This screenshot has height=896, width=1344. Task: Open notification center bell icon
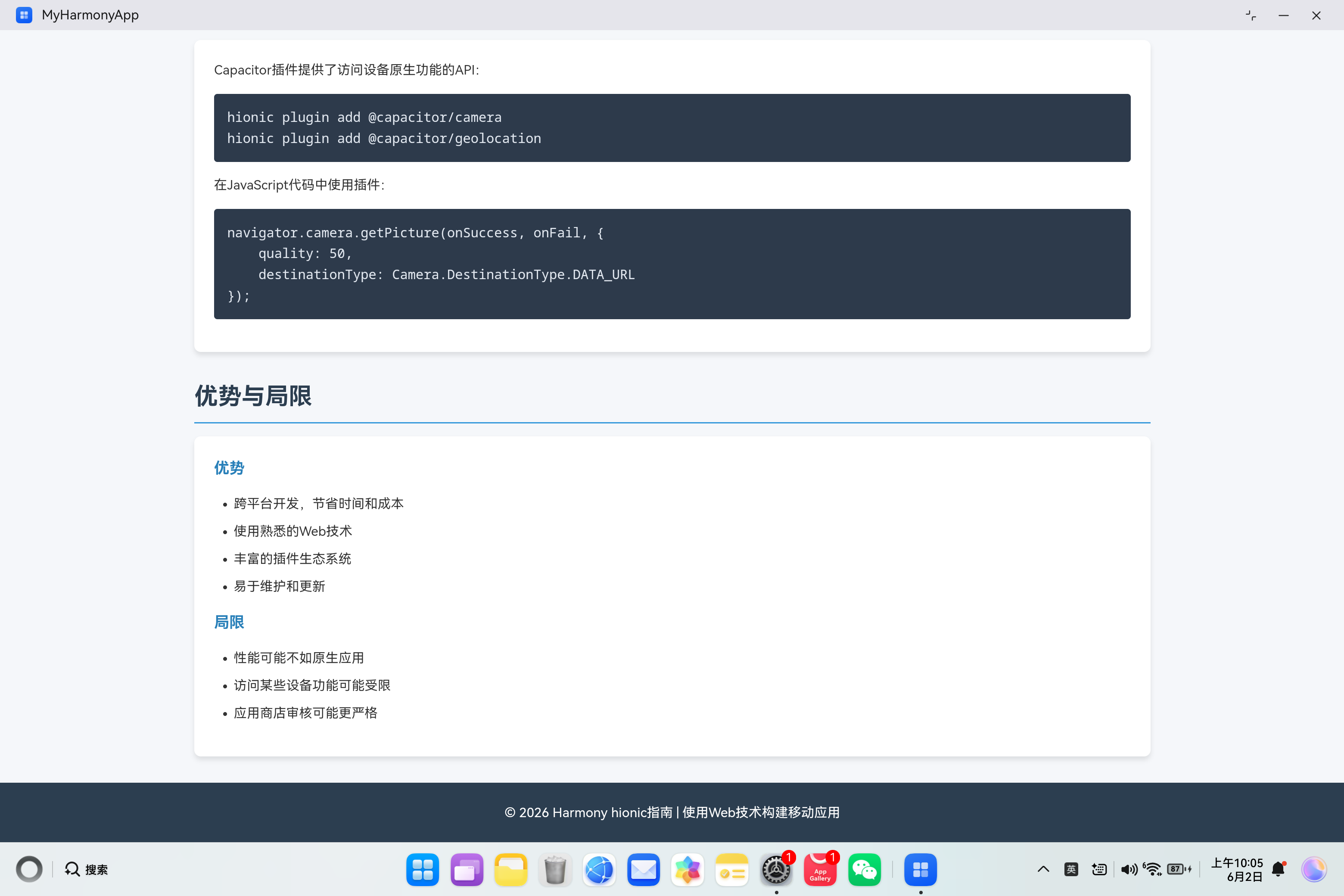click(1279, 869)
